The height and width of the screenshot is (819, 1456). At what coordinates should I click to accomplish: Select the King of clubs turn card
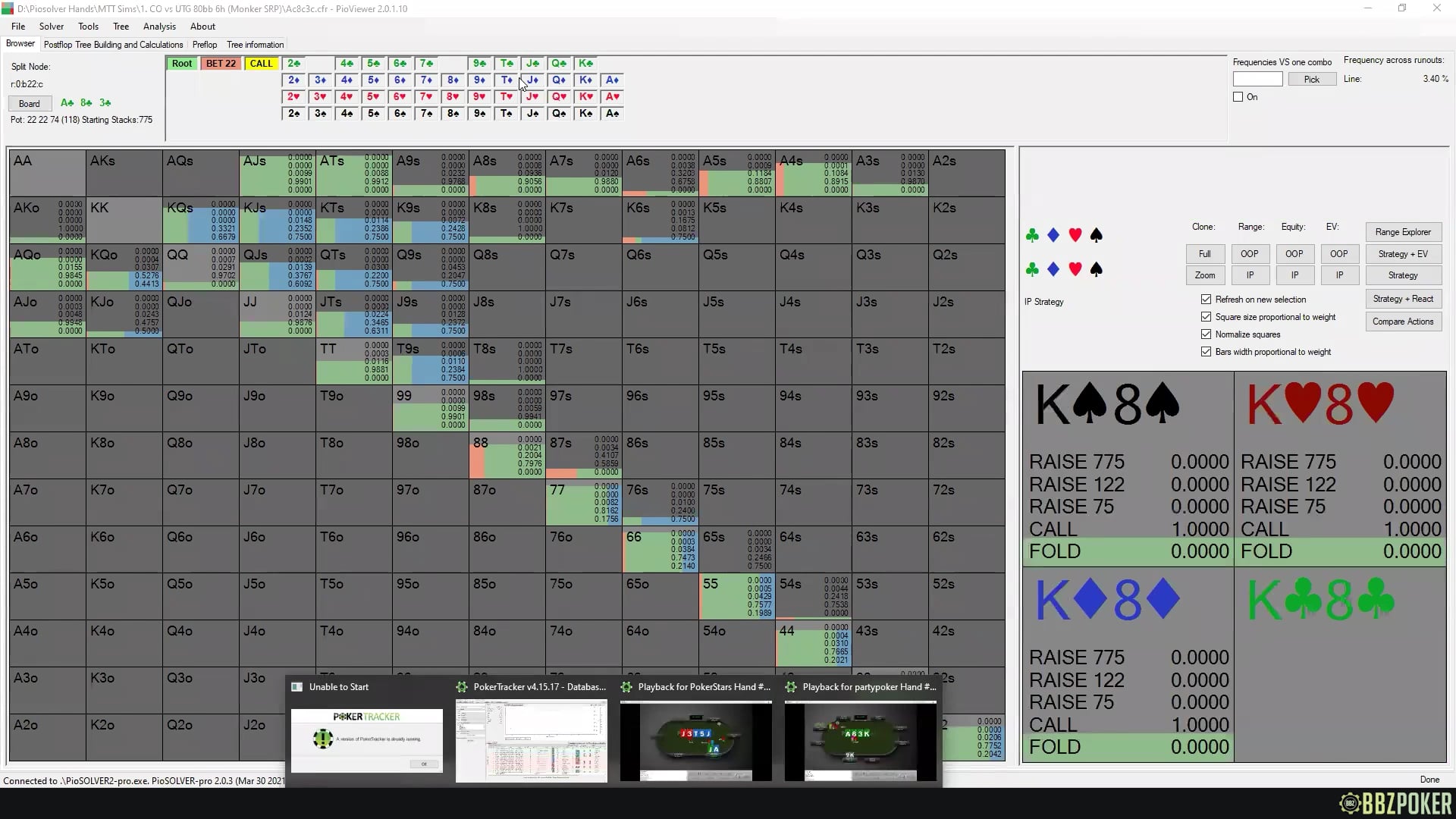[585, 63]
